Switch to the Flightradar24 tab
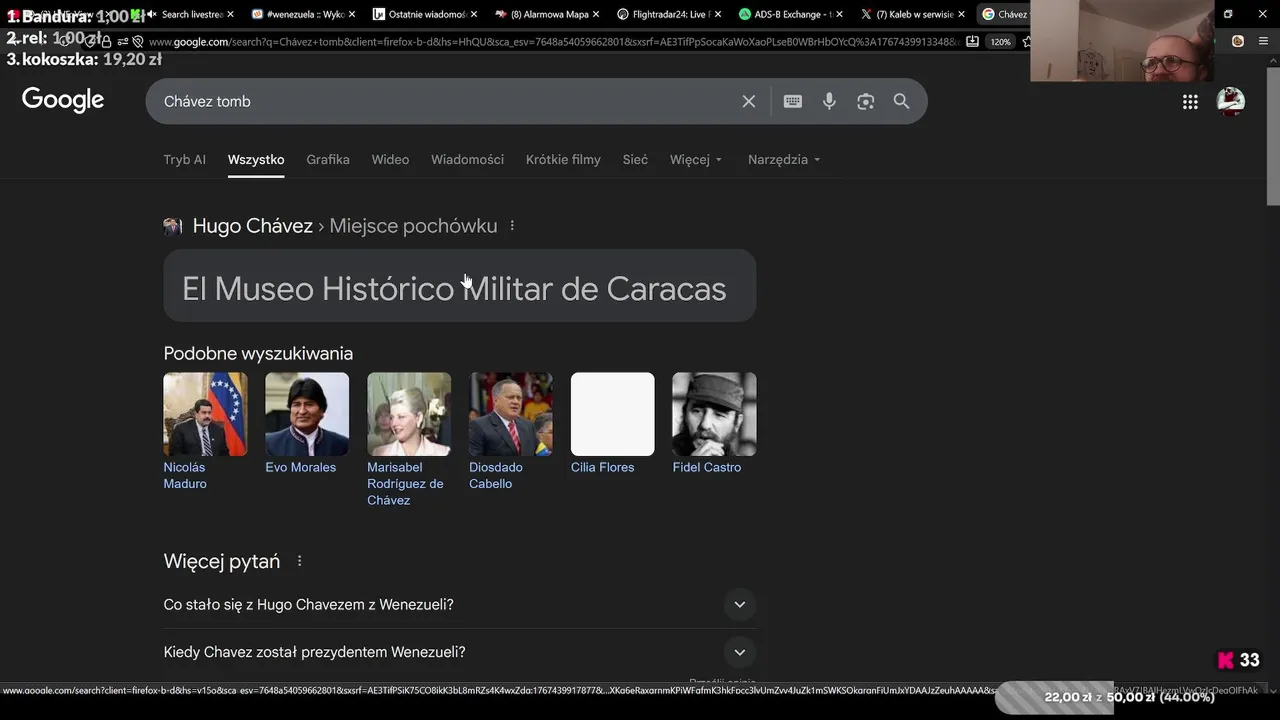Image resolution: width=1280 pixels, height=720 pixels. click(669, 14)
